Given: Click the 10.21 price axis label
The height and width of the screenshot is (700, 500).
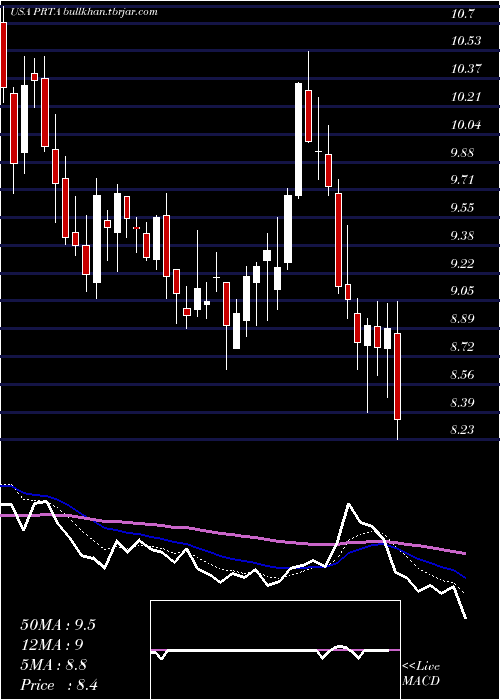Looking at the screenshot, I should pyautogui.click(x=466, y=97).
